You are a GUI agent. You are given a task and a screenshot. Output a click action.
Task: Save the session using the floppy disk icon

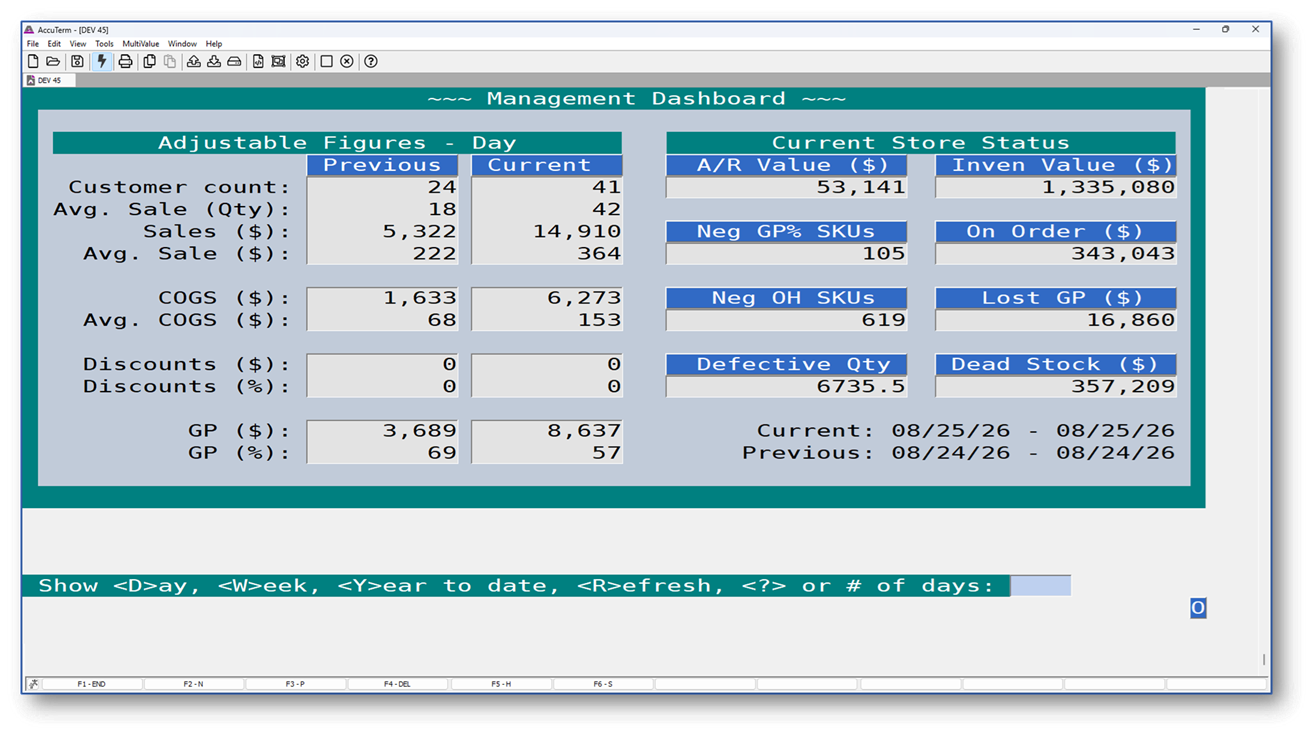pos(77,62)
